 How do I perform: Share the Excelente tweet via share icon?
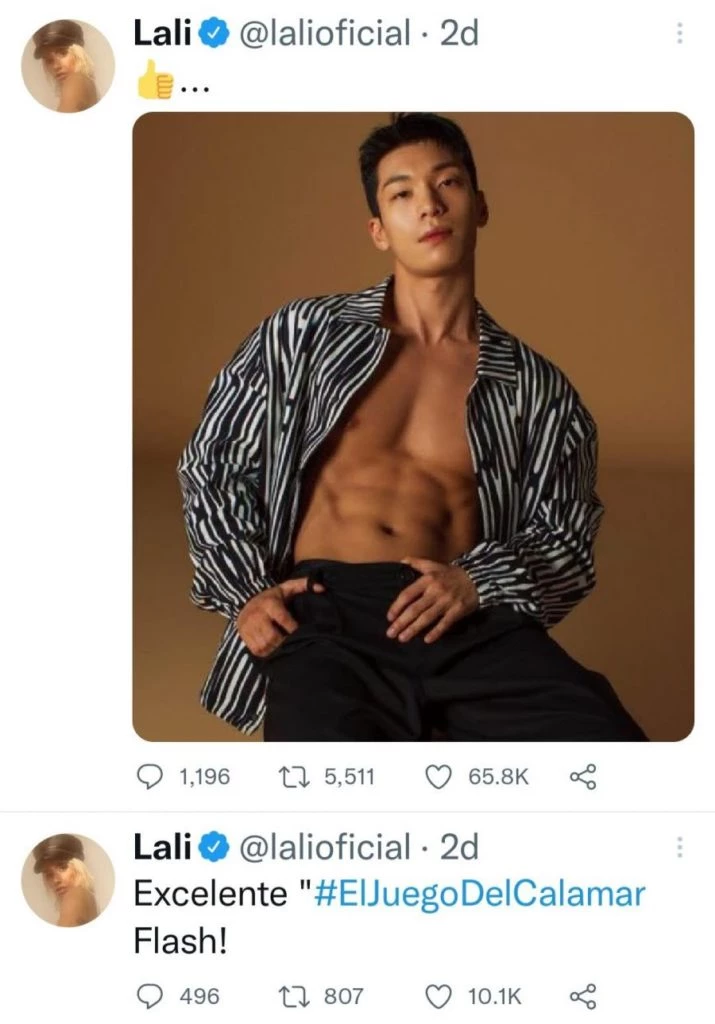[582, 996]
